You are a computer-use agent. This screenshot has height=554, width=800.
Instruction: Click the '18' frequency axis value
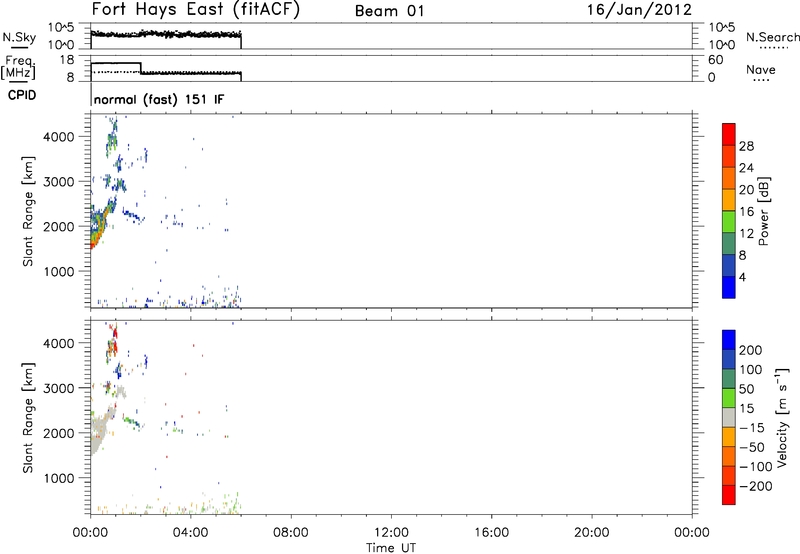click(67, 60)
